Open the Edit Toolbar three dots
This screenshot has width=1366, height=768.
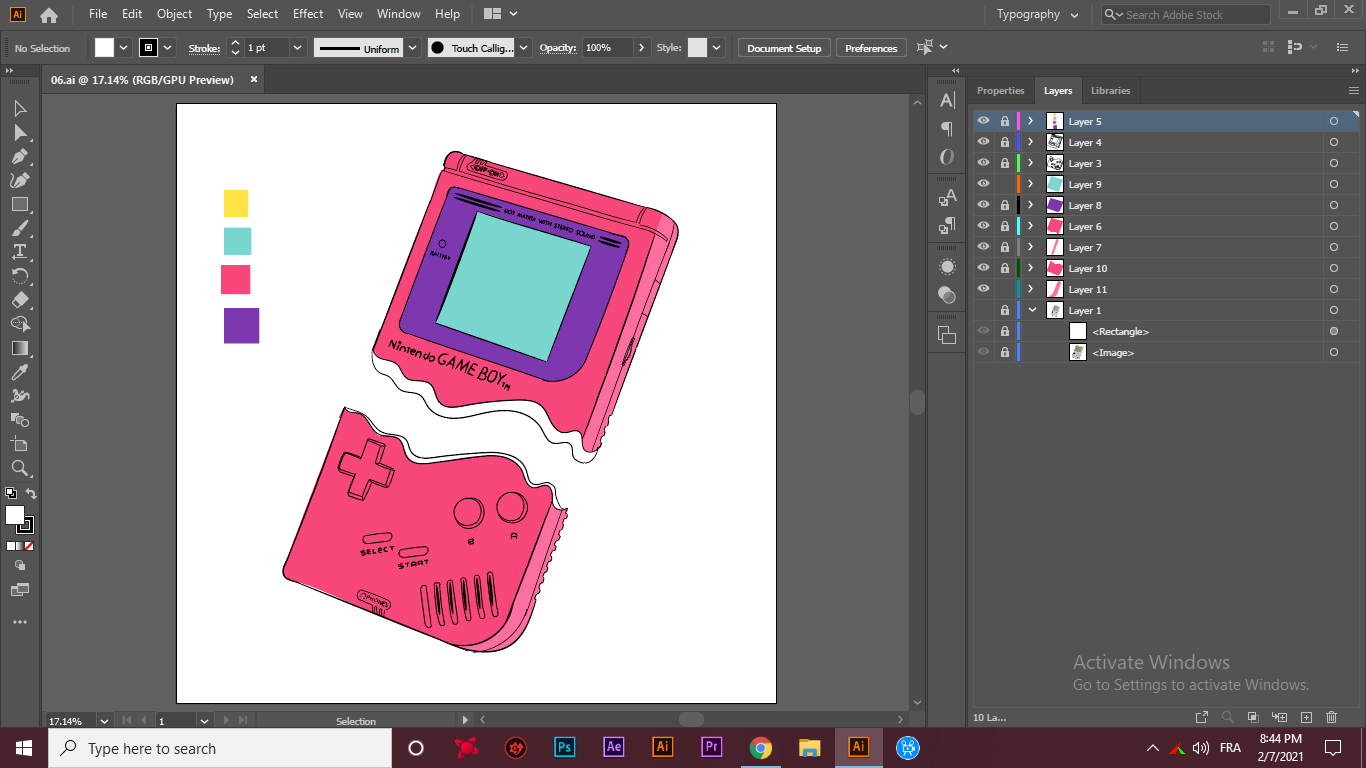[20, 622]
